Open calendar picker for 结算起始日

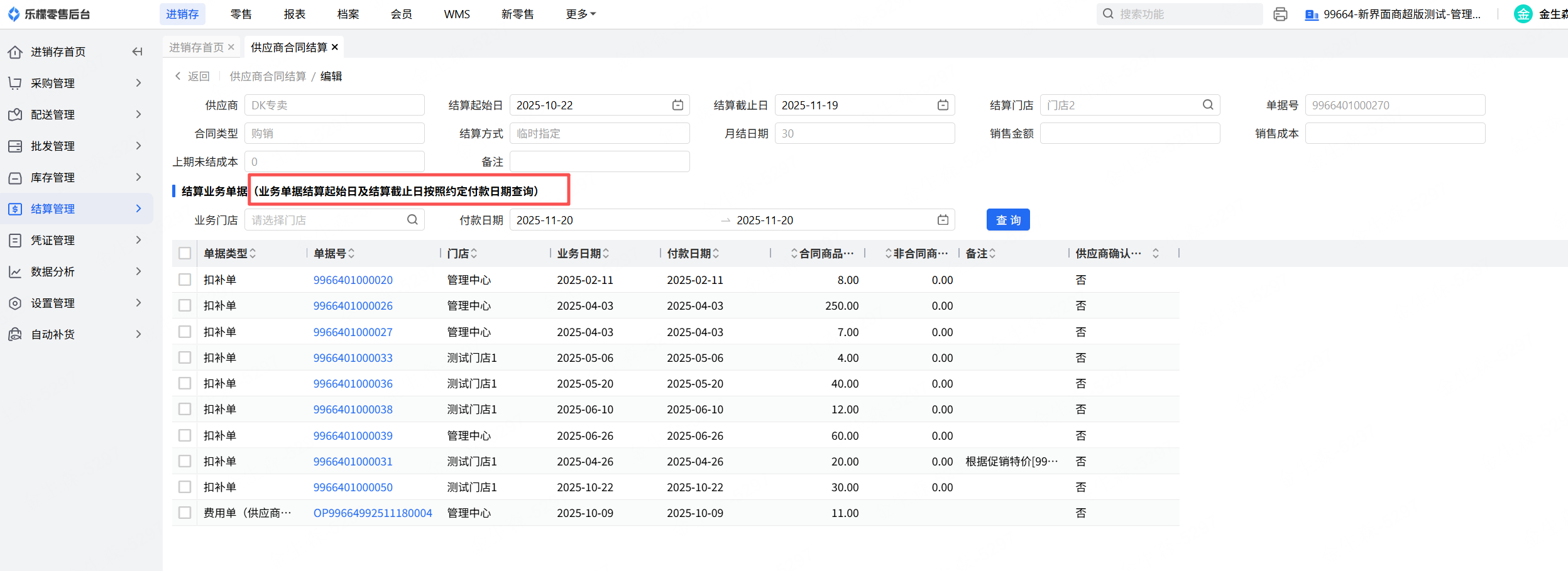point(677,105)
